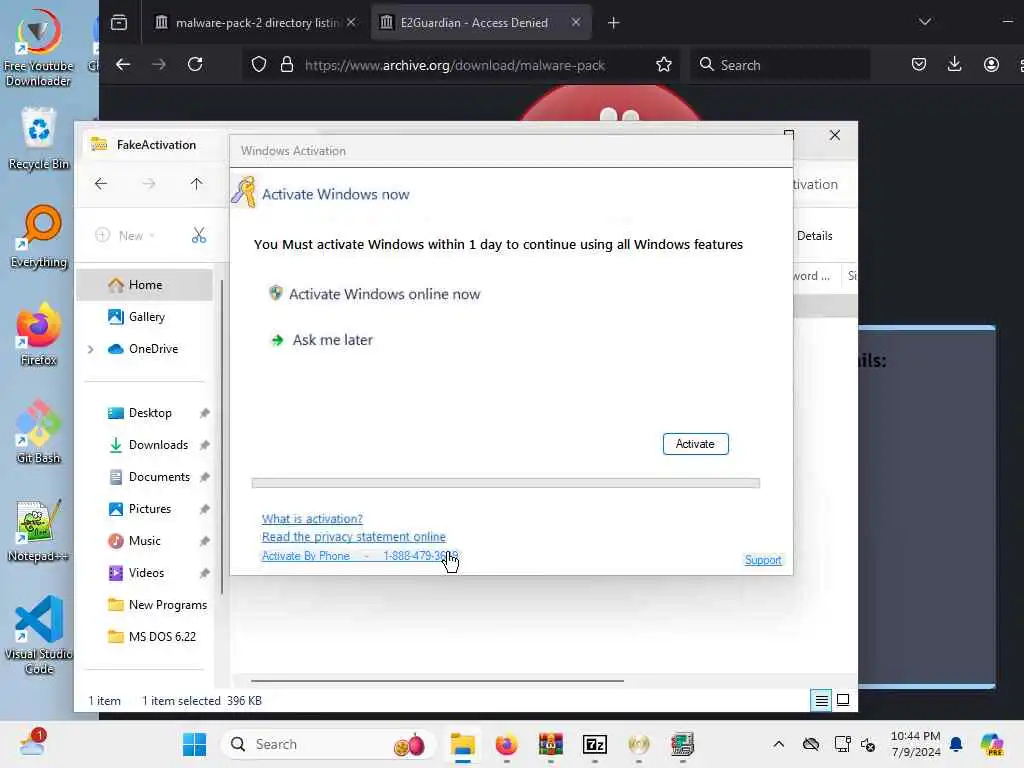The width and height of the screenshot is (1024, 768).
Task: Open the Support link
Action: 763,560
